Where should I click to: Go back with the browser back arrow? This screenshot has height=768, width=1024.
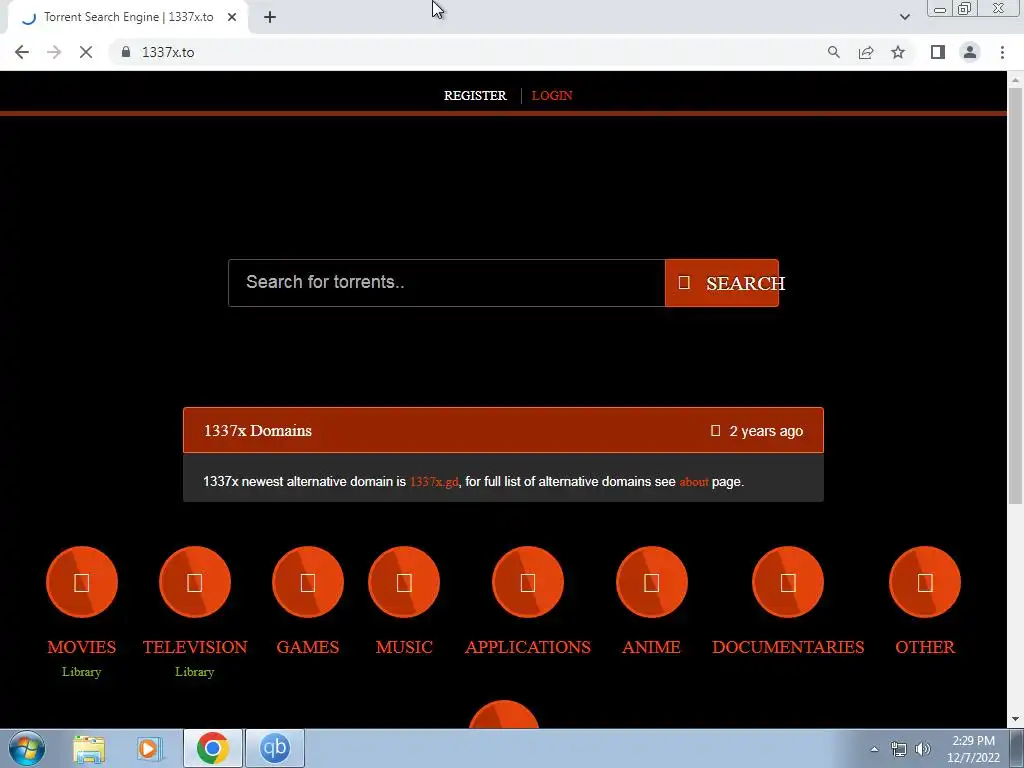22,52
